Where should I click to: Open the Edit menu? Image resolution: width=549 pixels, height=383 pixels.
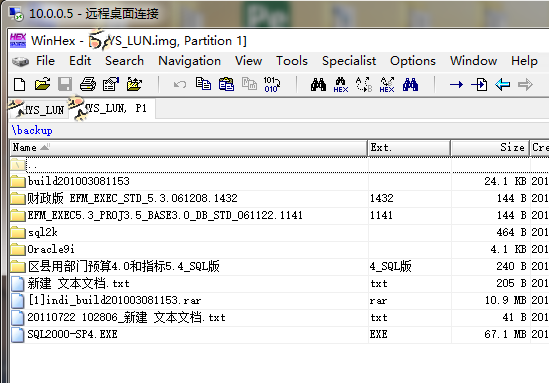pyautogui.click(x=80, y=61)
